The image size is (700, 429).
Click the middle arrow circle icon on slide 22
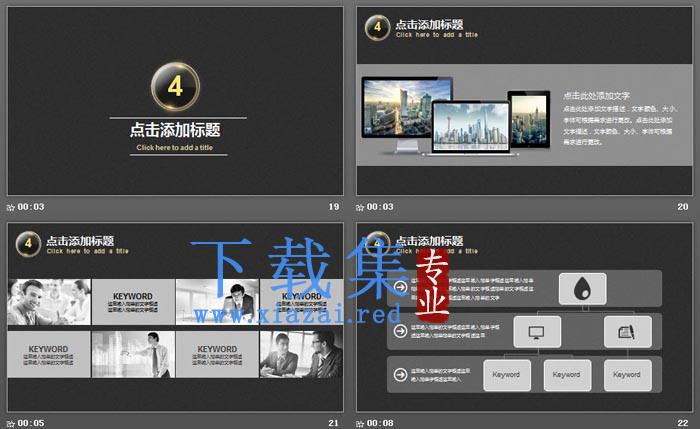400,331
